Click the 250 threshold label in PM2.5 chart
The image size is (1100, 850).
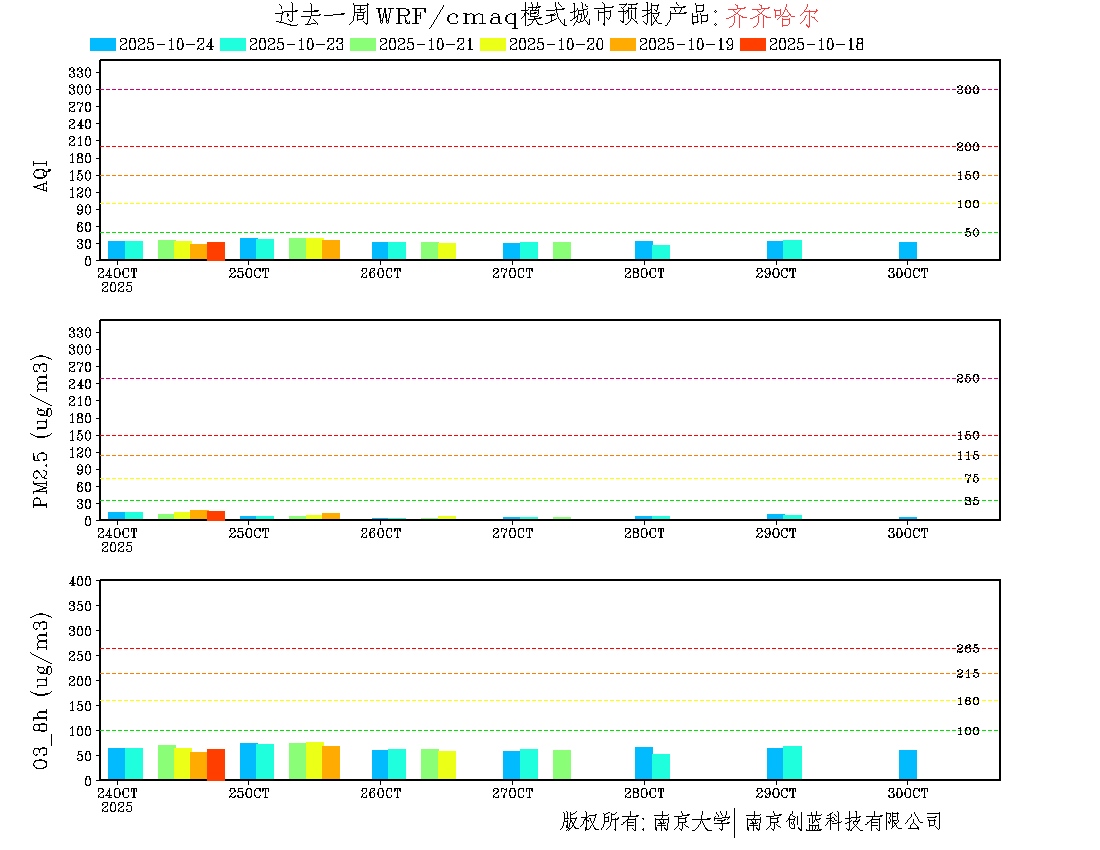pyautogui.click(x=967, y=379)
